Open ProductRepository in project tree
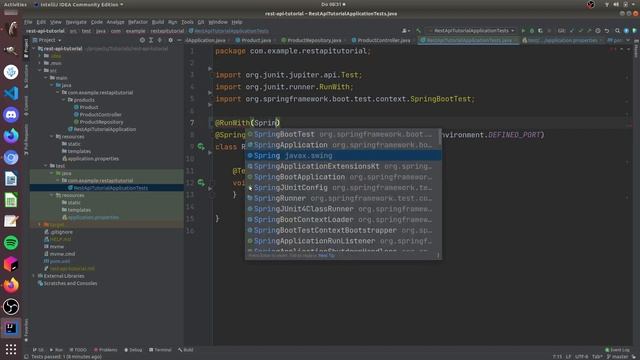This screenshot has height=360, width=640. (98, 122)
